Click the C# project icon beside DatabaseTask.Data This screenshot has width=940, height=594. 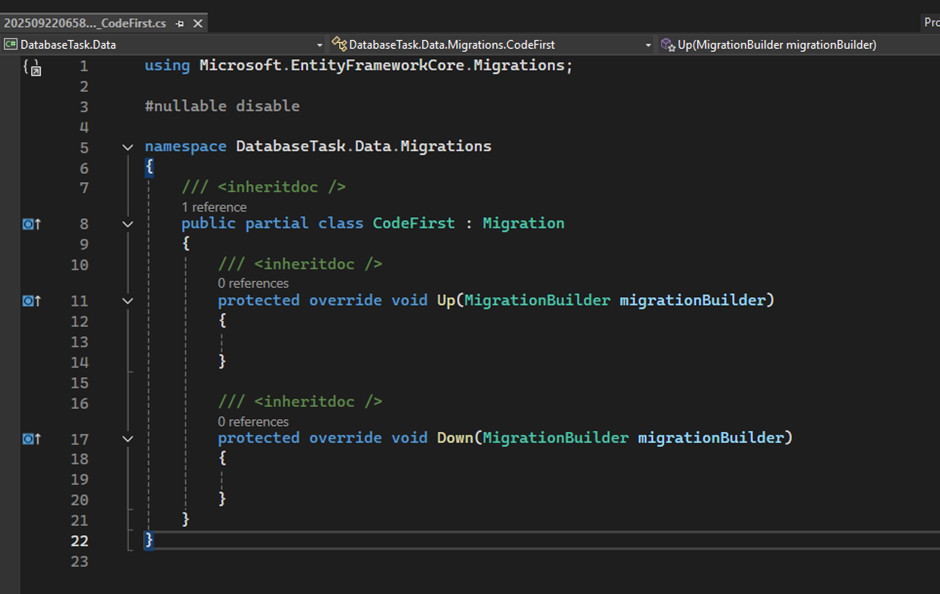11,45
